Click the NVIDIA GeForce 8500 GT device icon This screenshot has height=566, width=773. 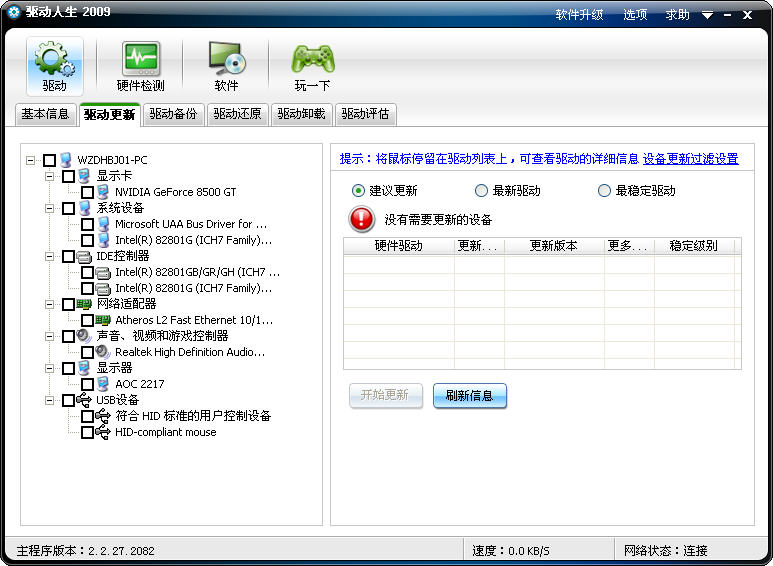103,192
